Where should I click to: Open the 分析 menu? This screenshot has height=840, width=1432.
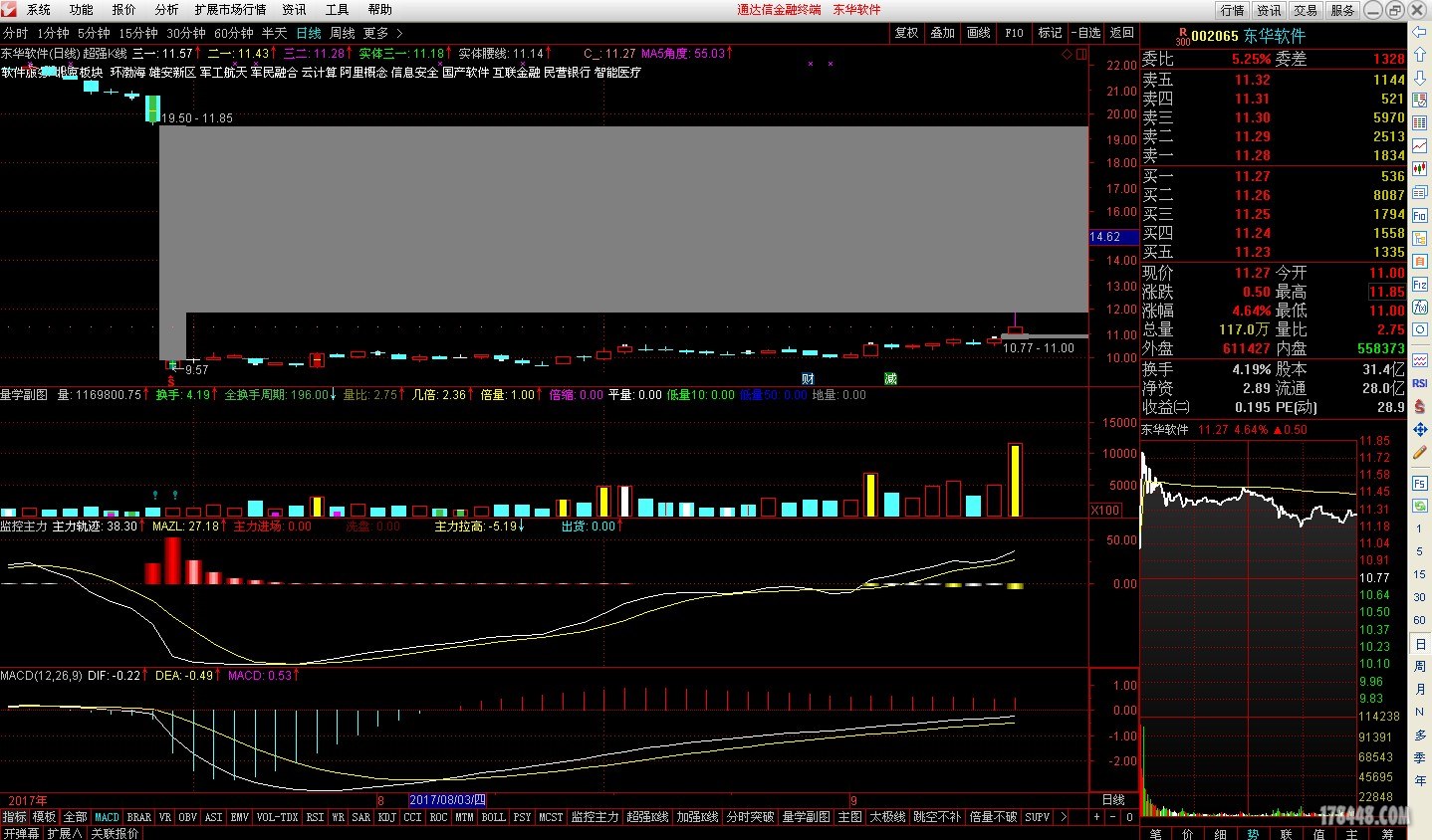[166, 10]
